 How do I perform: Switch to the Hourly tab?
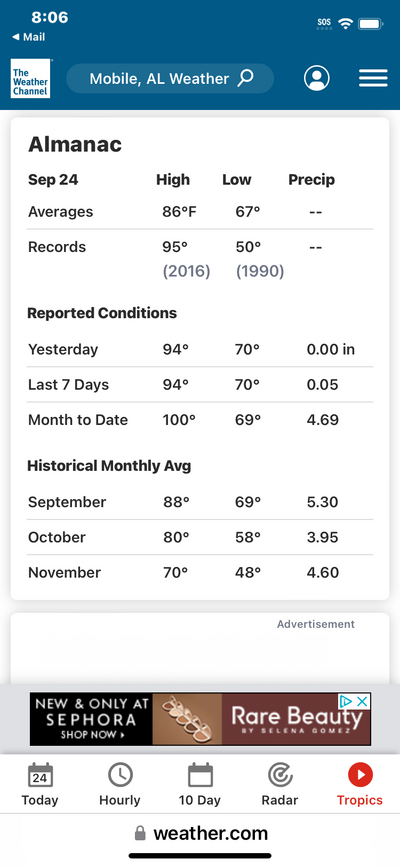coord(120,784)
